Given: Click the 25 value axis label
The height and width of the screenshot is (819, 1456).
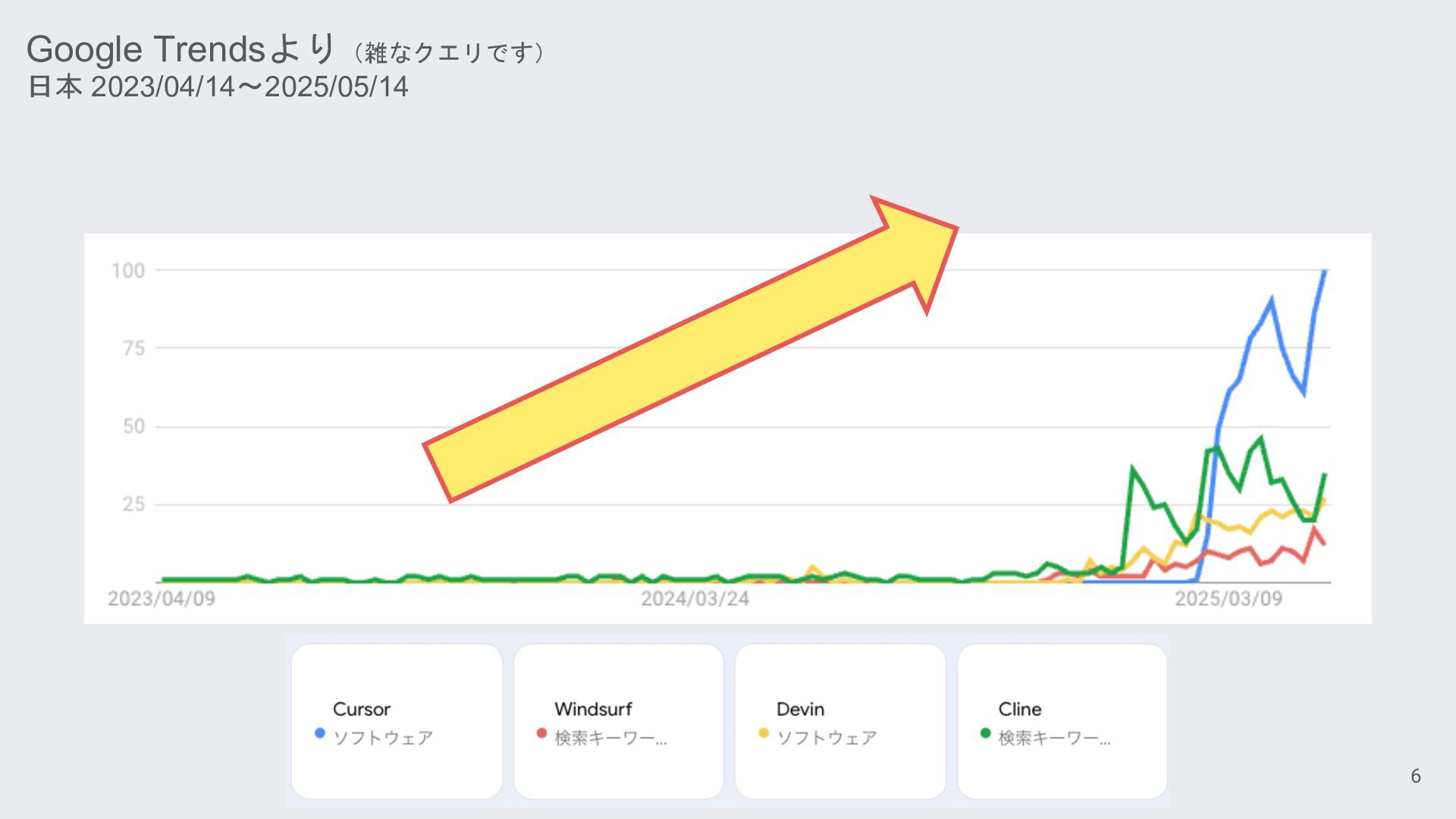Looking at the screenshot, I should (x=133, y=504).
